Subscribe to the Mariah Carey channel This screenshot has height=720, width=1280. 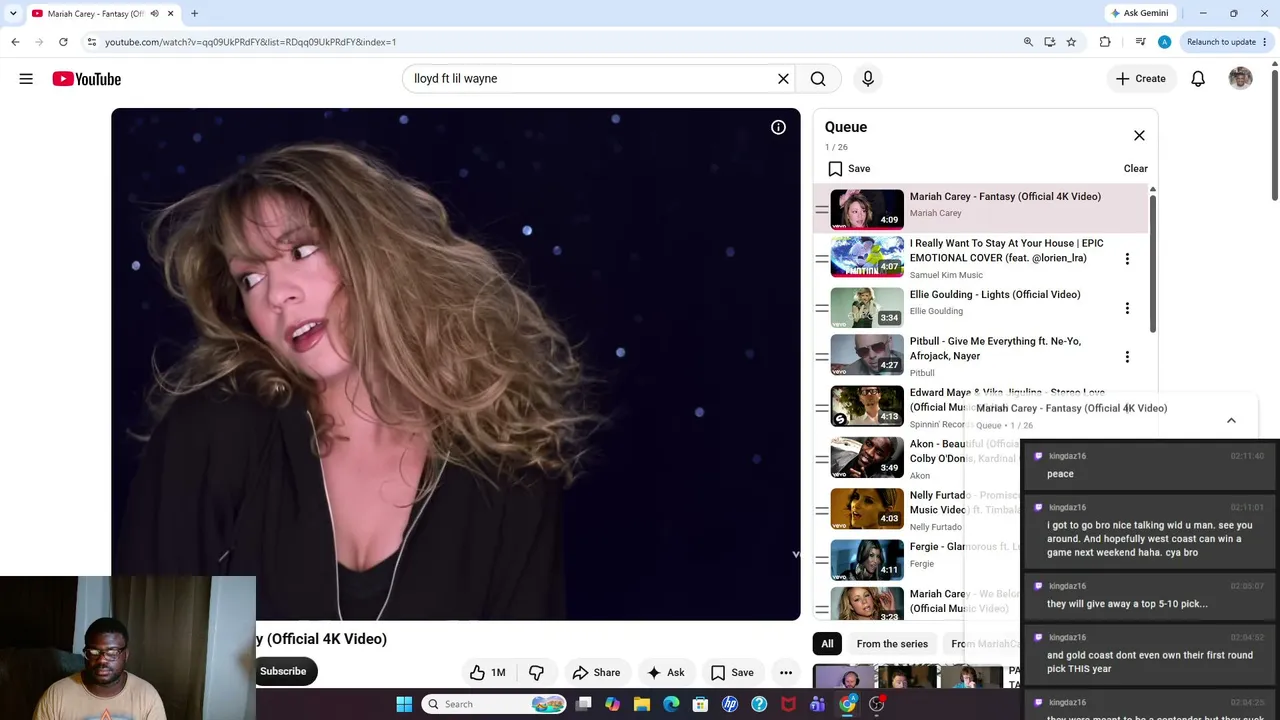pyautogui.click(x=284, y=671)
